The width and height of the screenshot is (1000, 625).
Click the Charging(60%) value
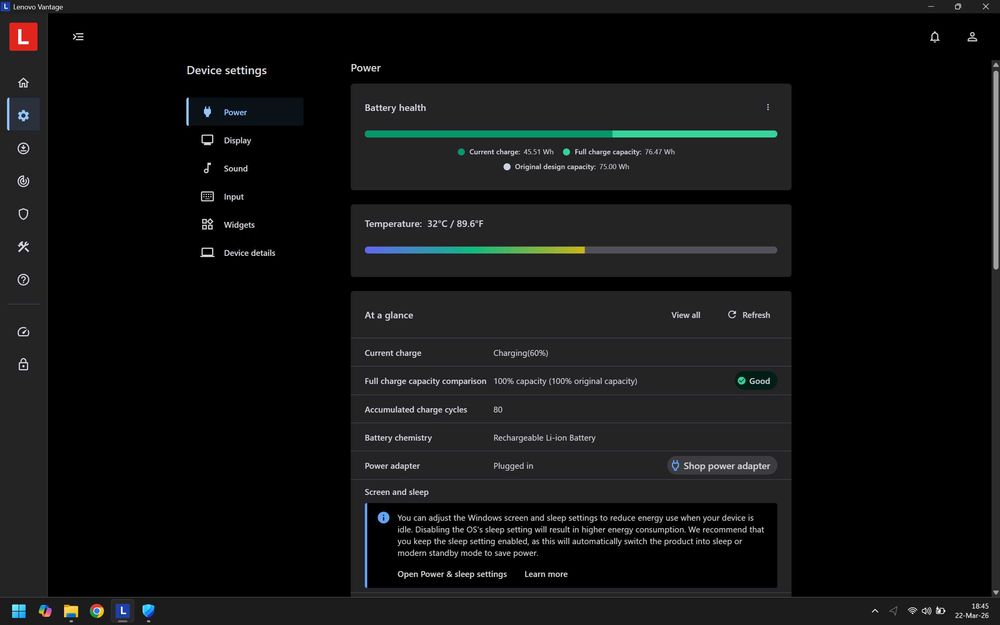[520, 353]
